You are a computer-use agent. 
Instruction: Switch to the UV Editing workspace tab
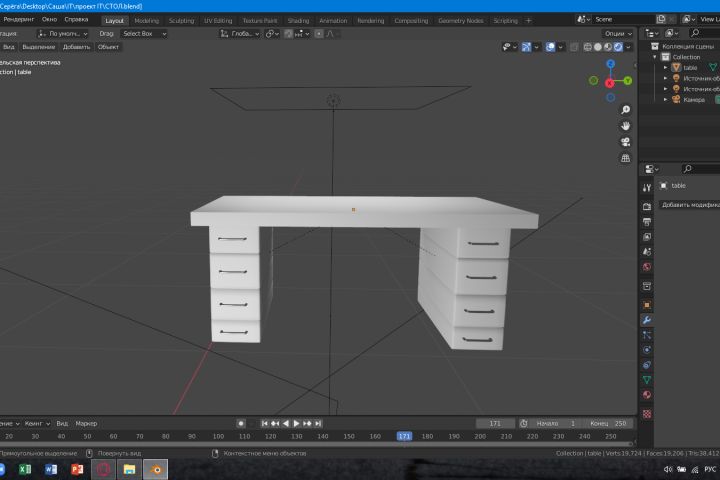pos(218,21)
